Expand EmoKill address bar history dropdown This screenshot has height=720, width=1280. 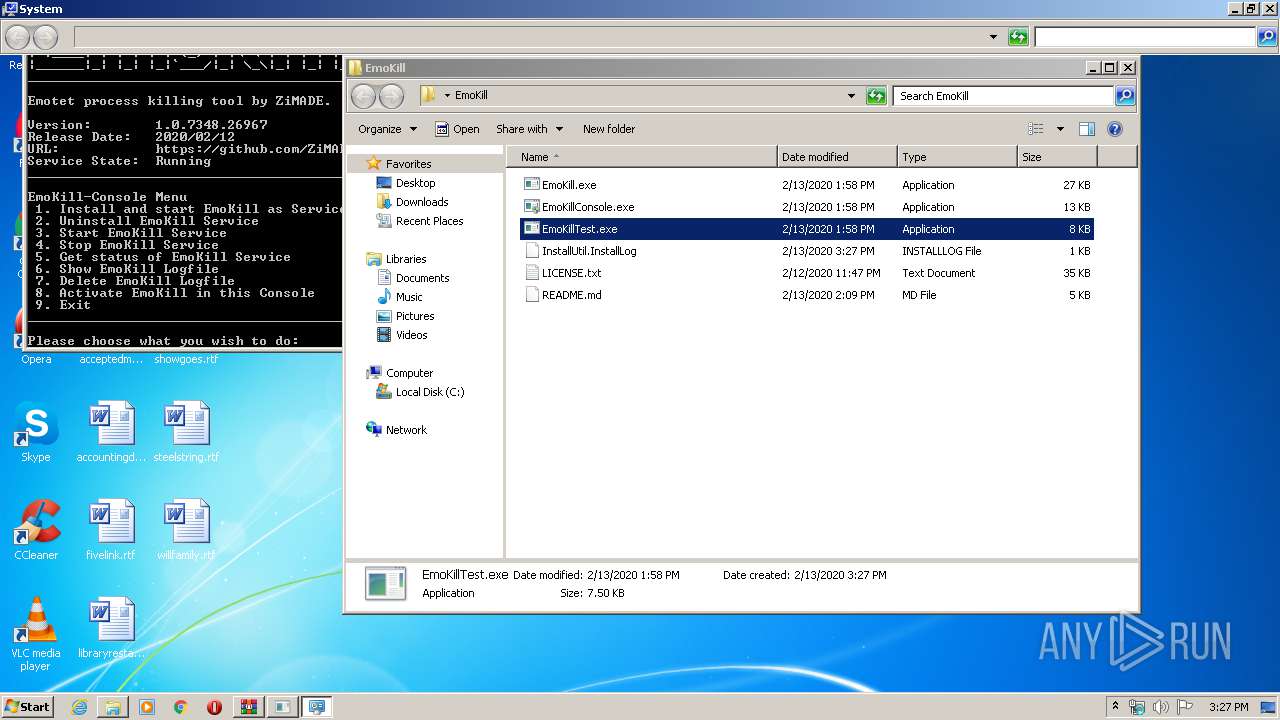(851, 96)
